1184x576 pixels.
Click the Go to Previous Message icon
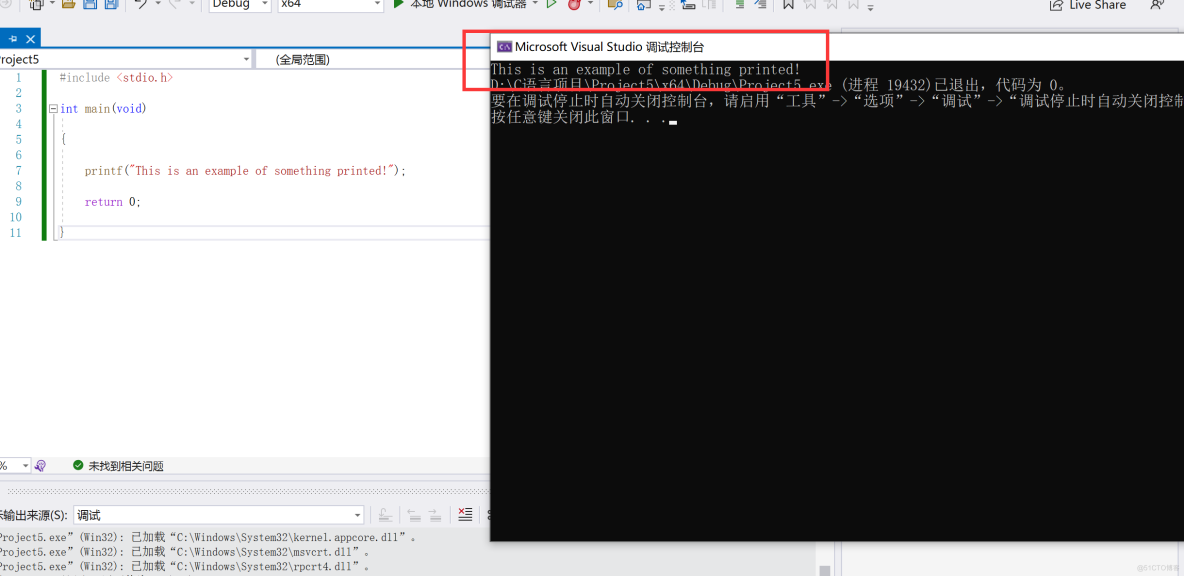coord(414,515)
